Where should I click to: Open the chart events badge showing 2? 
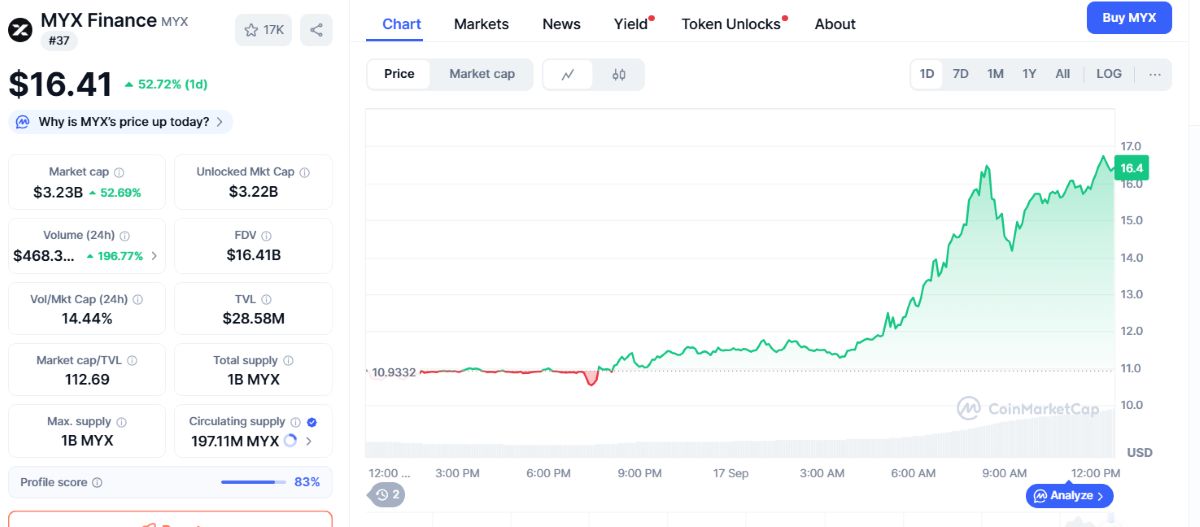[388, 494]
